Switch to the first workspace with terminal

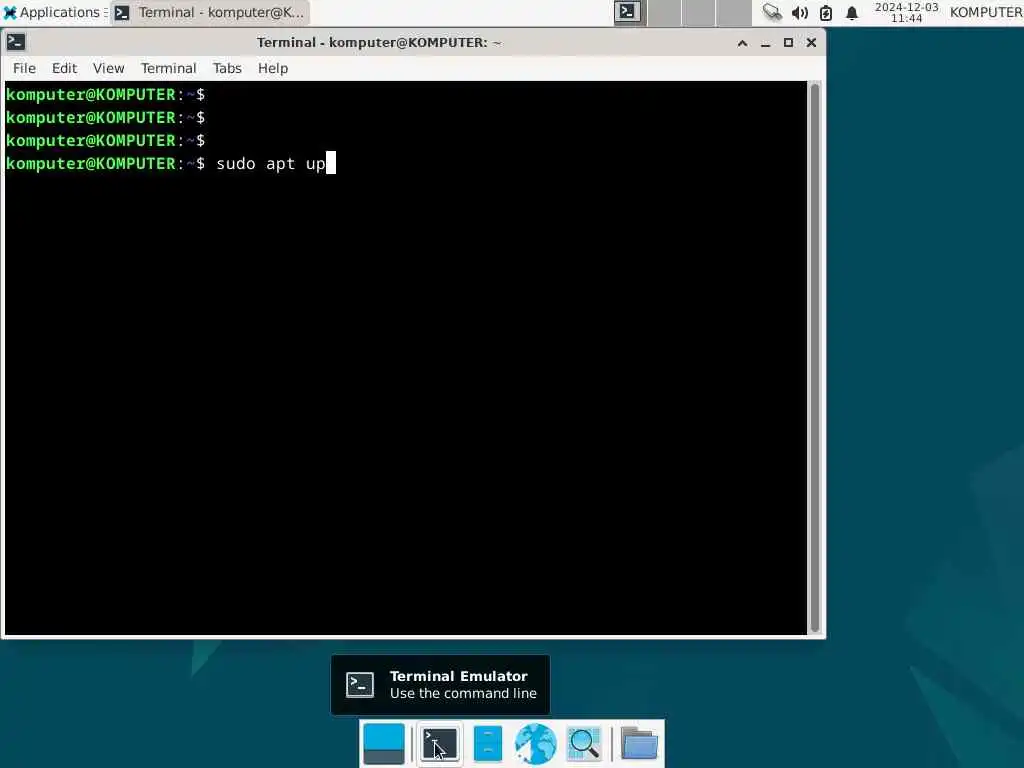pos(630,12)
